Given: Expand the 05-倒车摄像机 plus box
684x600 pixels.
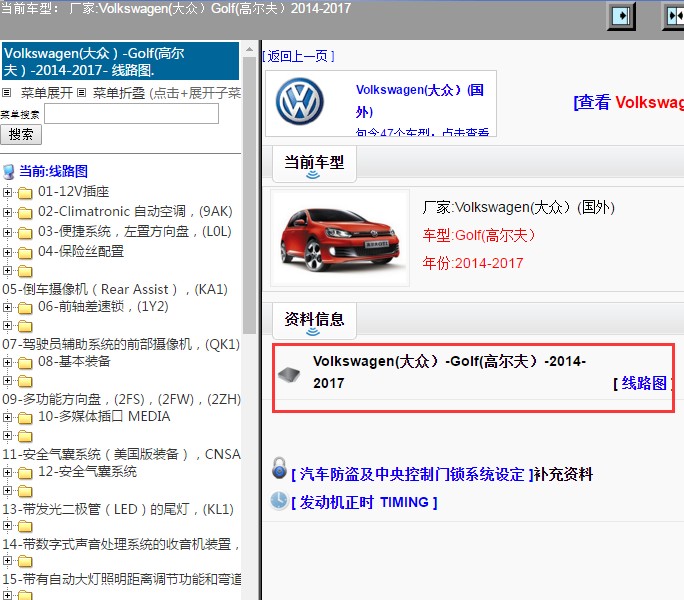Looking at the screenshot, I should (x=7, y=271).
